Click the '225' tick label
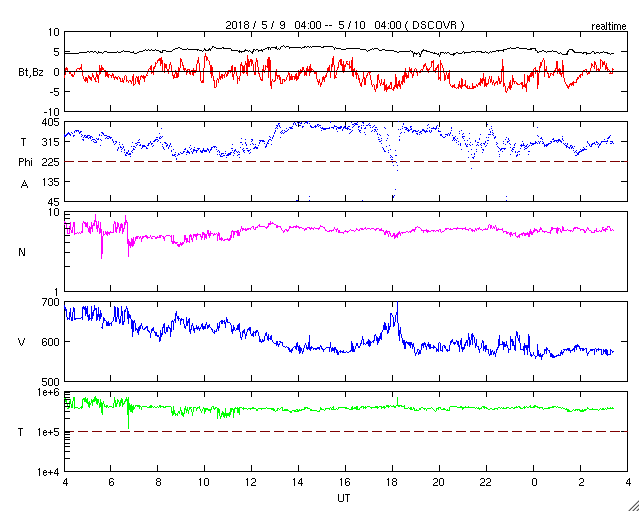 pyautogui.click(x=52, y=162)
